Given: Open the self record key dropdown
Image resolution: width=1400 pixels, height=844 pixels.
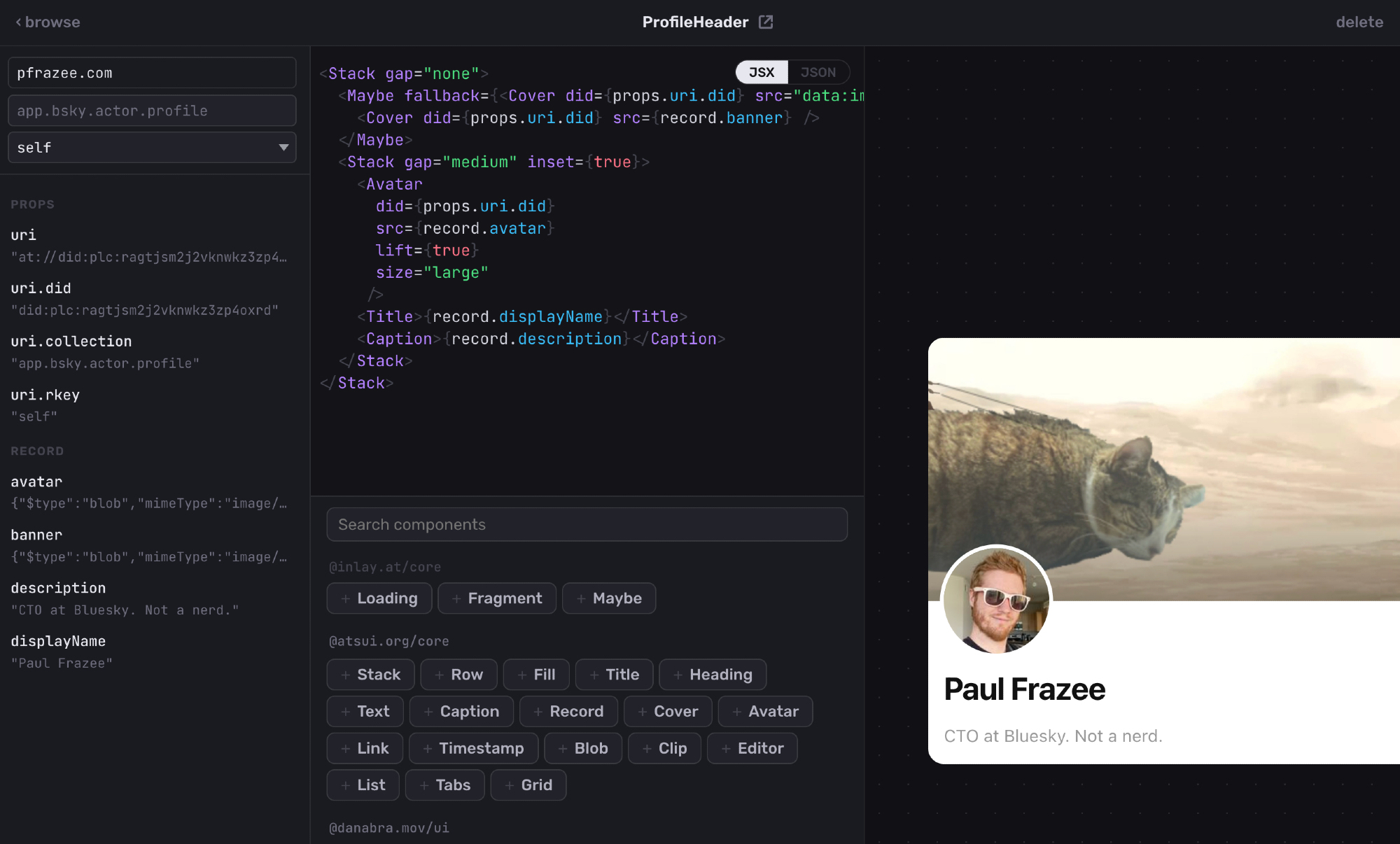Looking at the screenshot, I should tap(140, 148).
